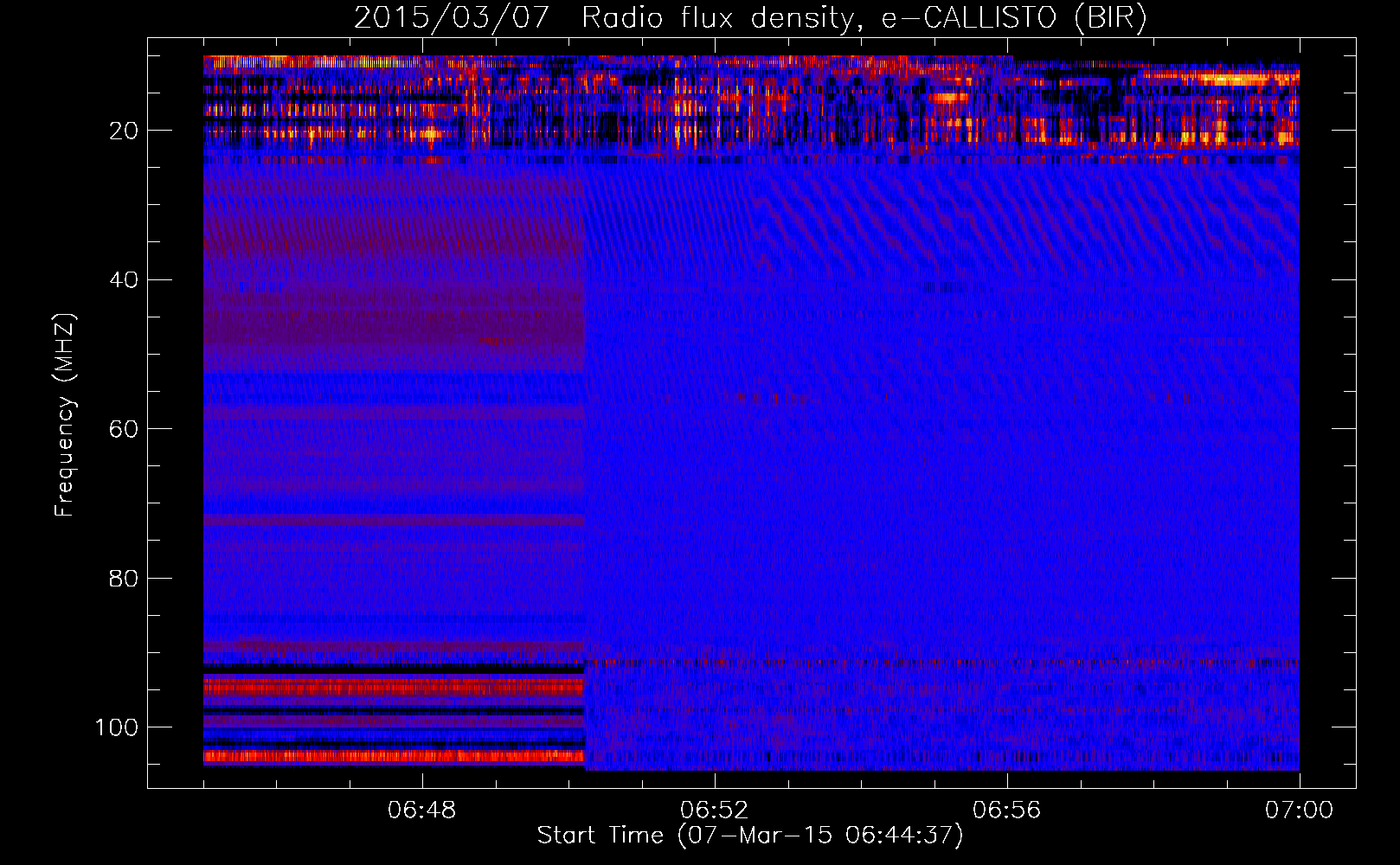Screen dimensions: 1400x865
Task: Click the 80 MHz frequency tick label
Action: (125, 578)
